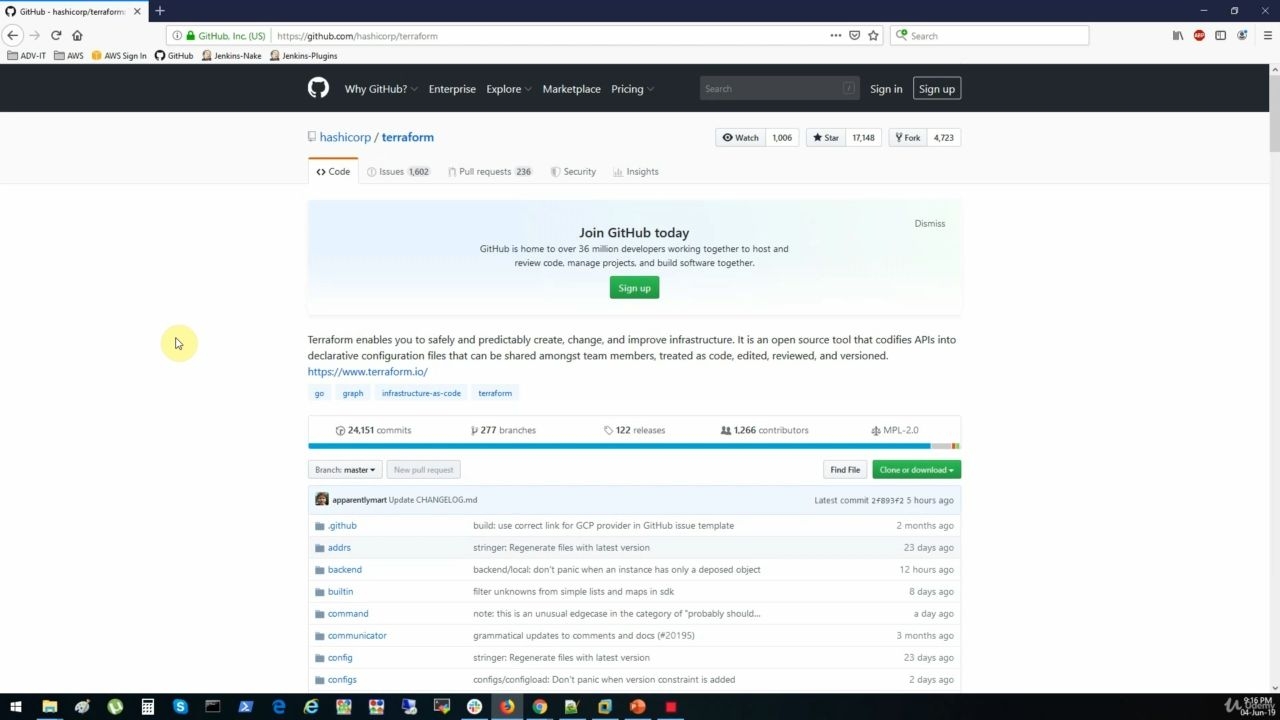Open the Insights tab
1280x720 pixels.
[x=636, y=171]
